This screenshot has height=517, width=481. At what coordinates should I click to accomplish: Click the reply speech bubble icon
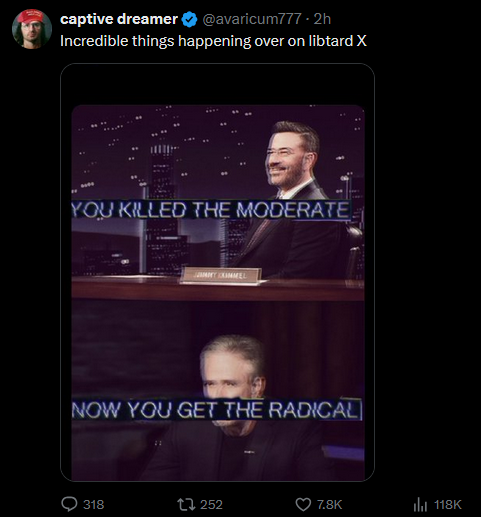click(69, 504)
